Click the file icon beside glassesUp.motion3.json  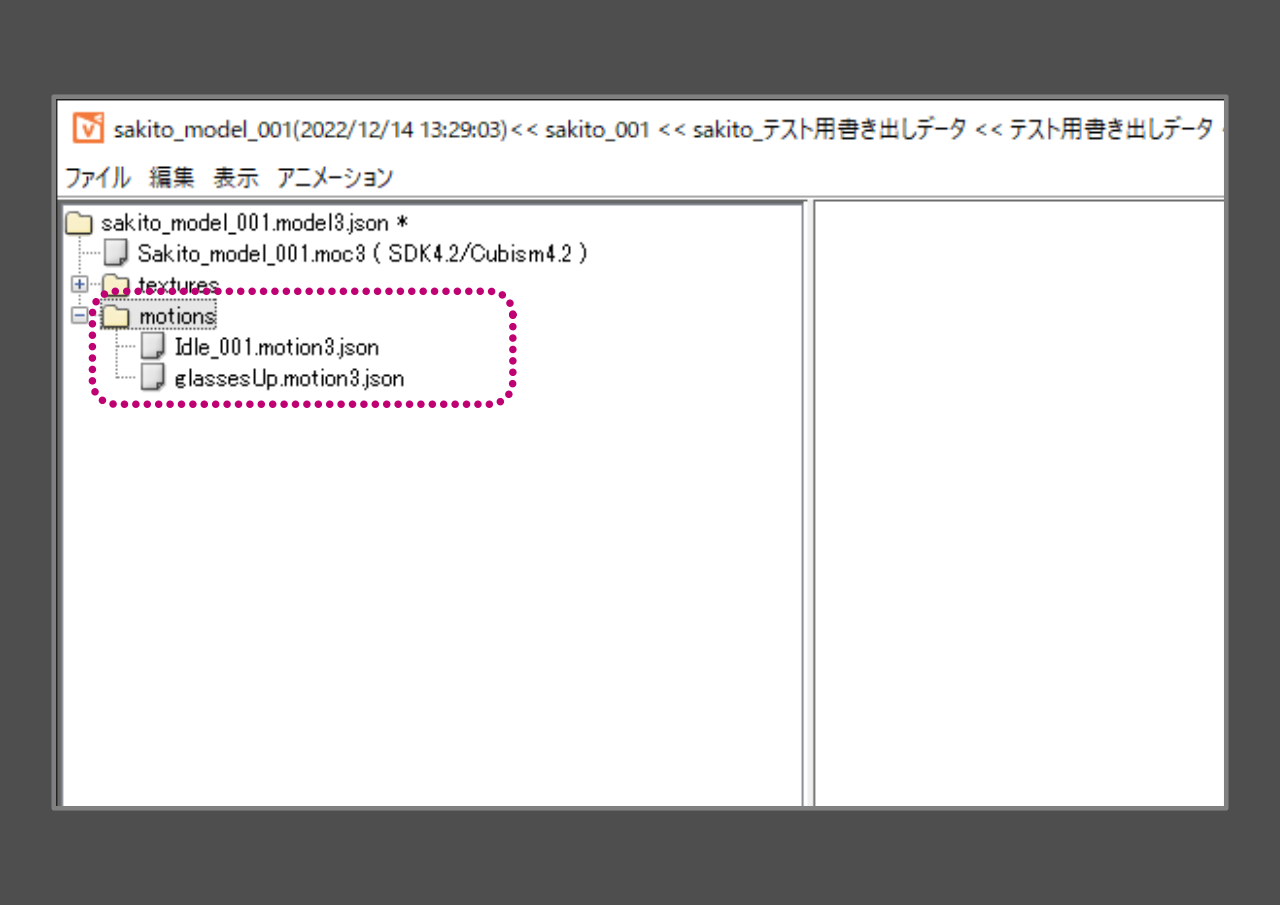[153, 378]
